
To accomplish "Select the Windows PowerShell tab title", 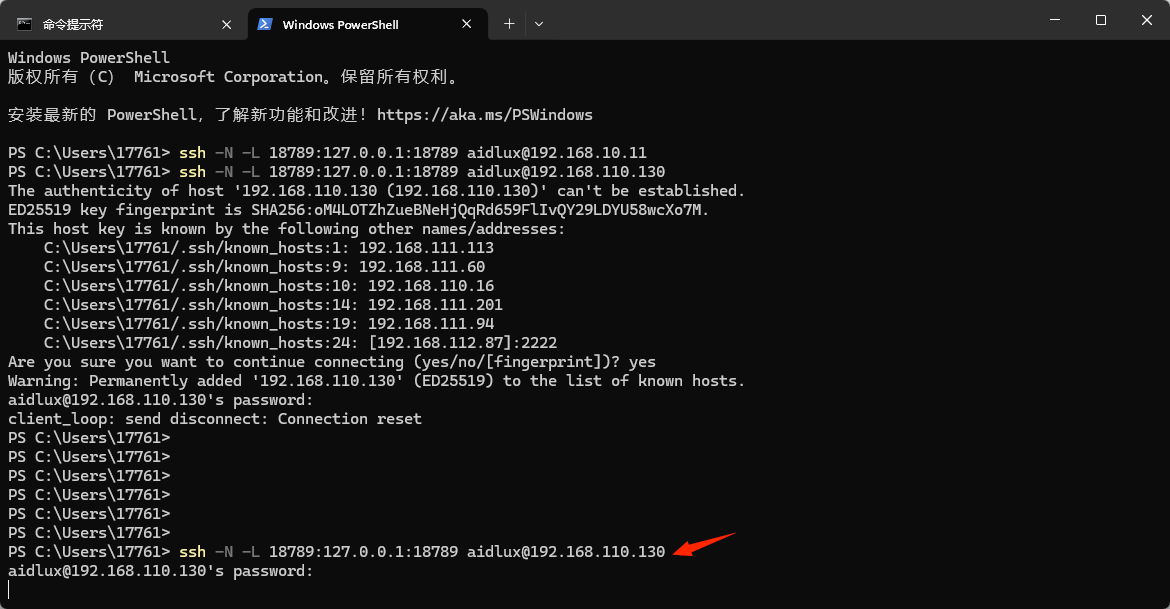I will point(340,24).
